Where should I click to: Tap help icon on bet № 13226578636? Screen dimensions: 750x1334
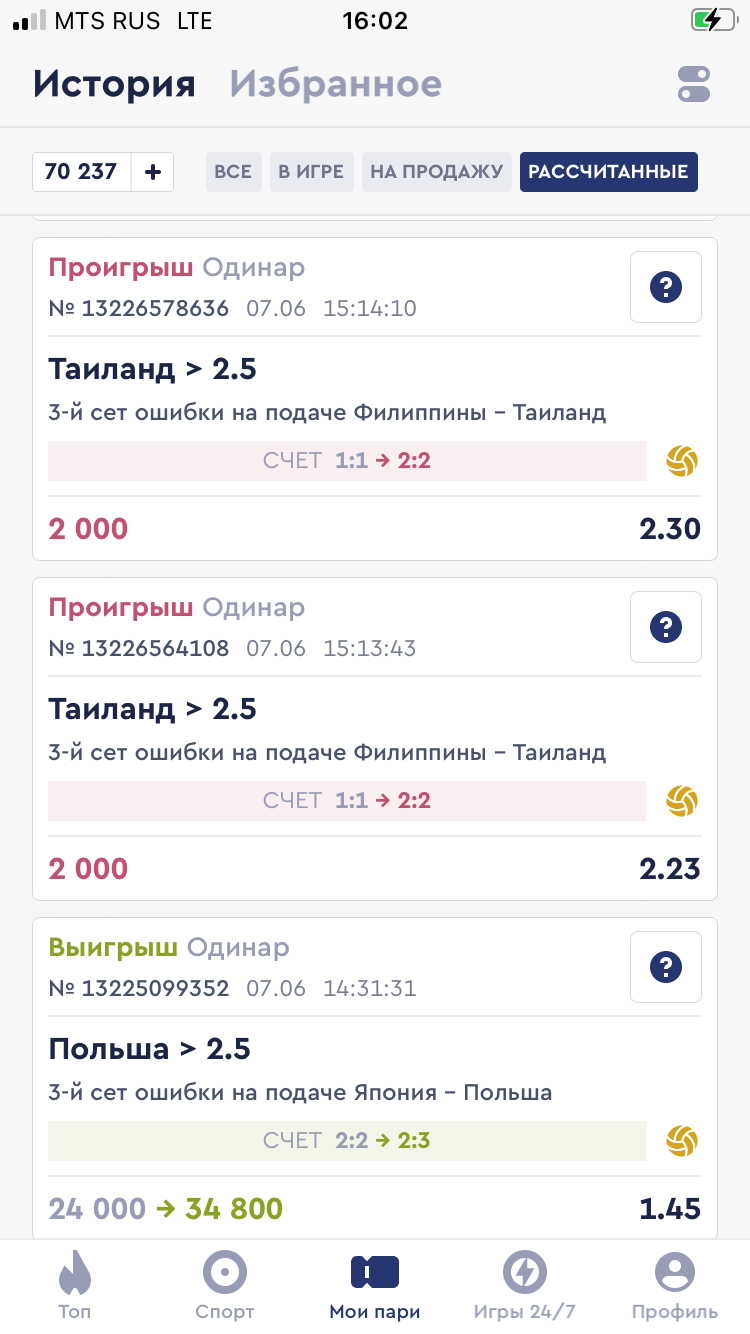point(666,287)
